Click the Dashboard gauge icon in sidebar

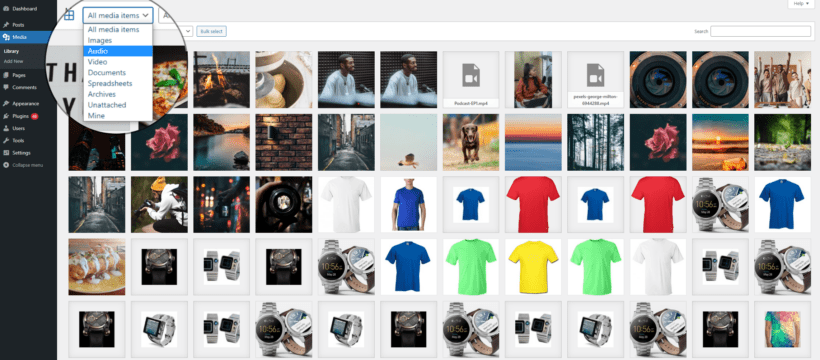tap(6, 9)
